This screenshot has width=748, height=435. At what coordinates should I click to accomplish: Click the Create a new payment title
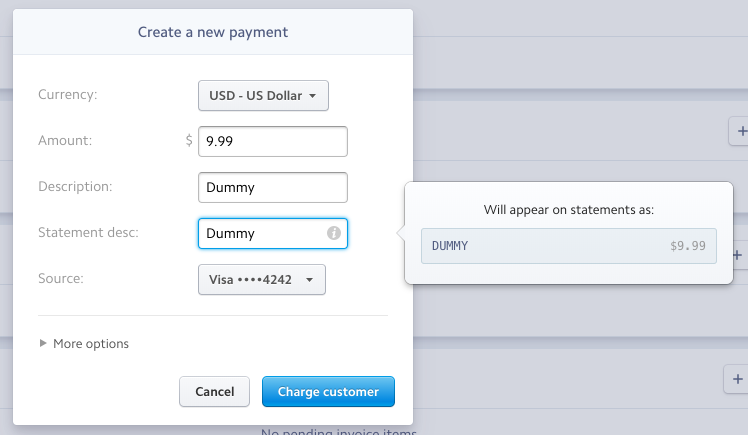tap(213, 32)
